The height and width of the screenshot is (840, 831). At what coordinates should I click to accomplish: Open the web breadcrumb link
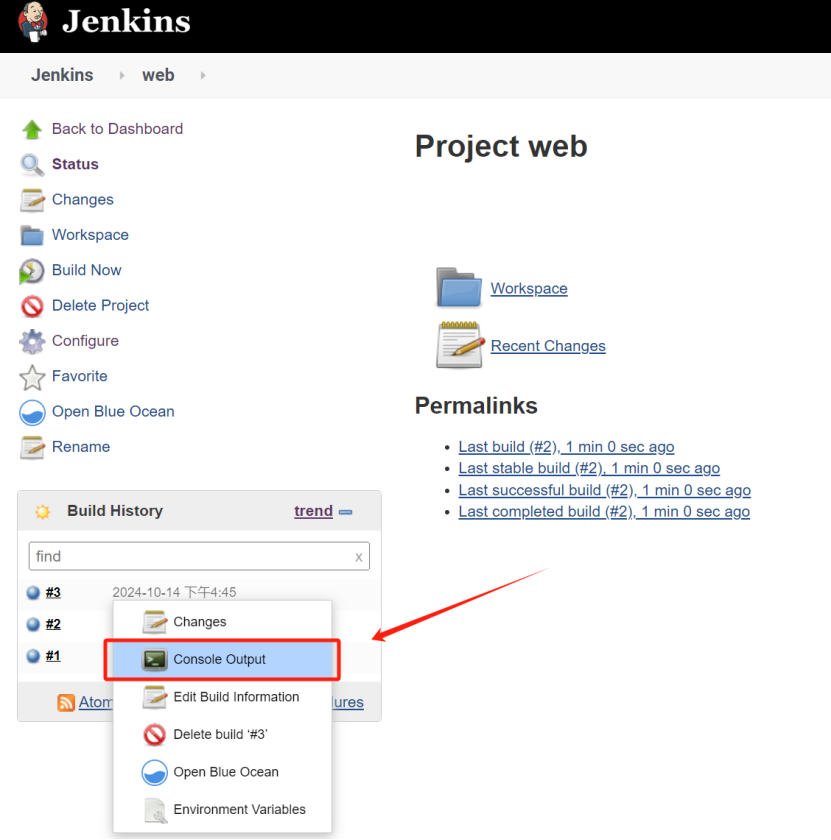pos(158,75)
